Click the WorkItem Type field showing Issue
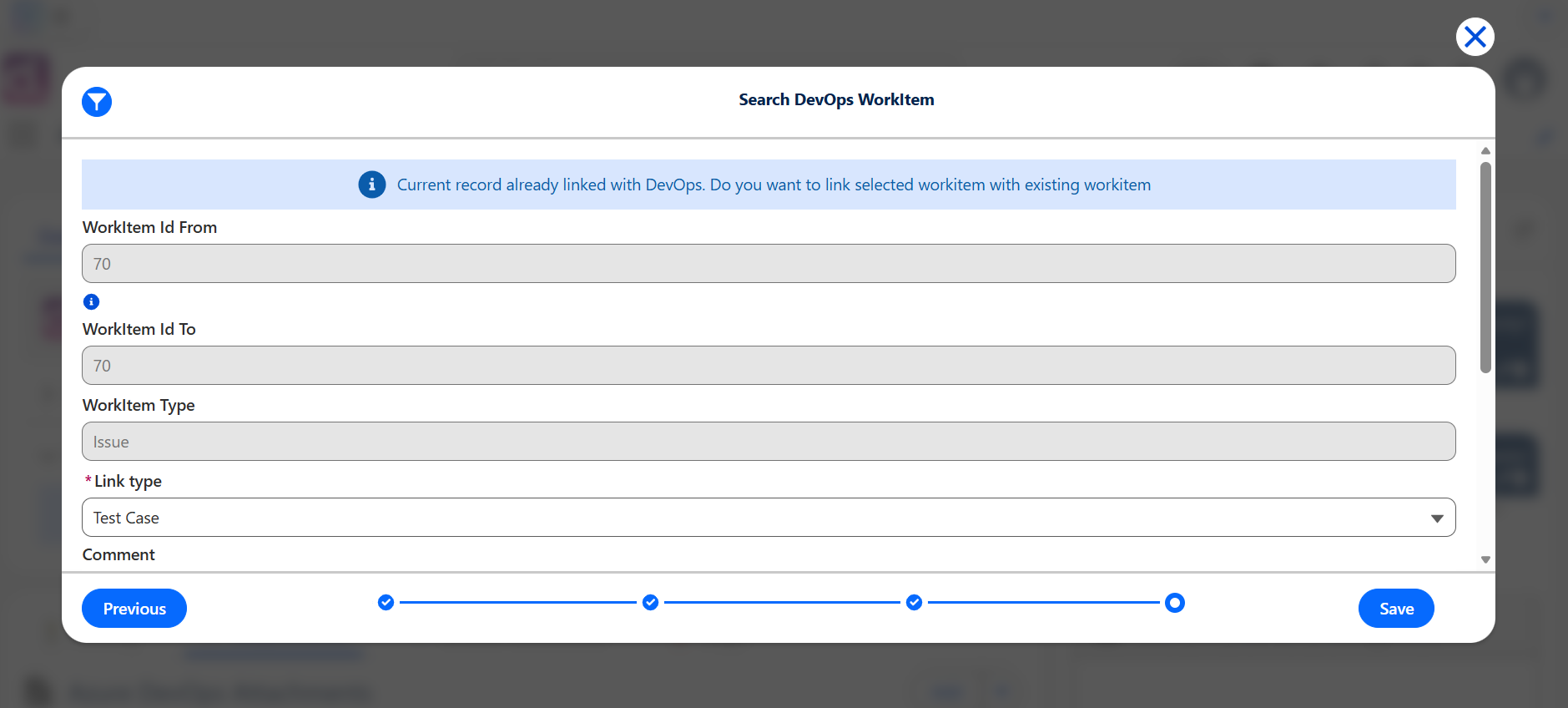 click(769, 442)
